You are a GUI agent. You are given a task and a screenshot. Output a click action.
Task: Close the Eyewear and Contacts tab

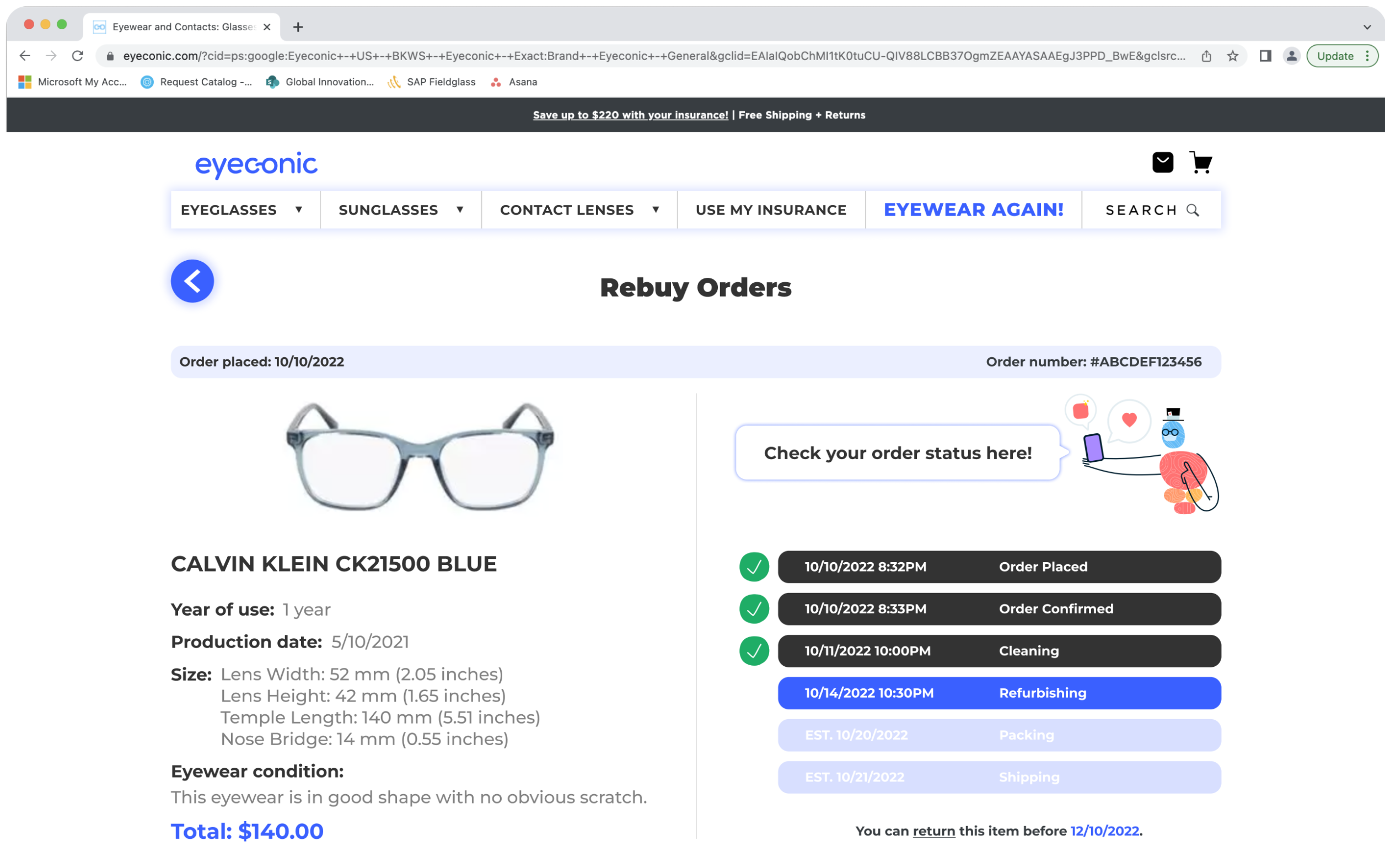(x=267, y=27)
